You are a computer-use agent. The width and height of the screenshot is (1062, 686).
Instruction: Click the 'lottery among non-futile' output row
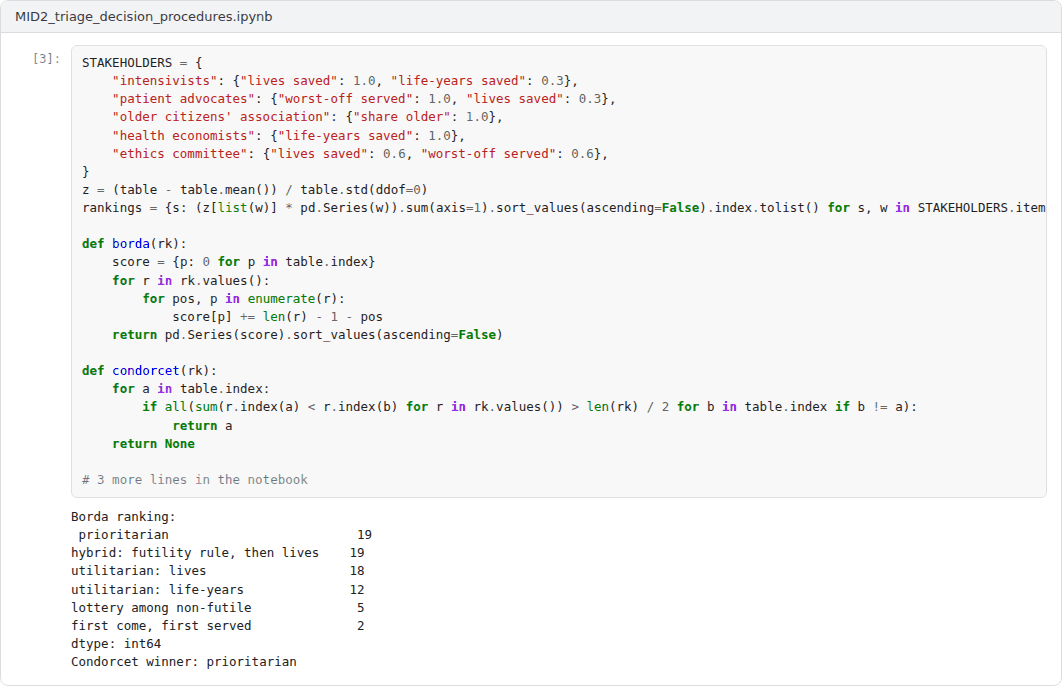[218, 608]
